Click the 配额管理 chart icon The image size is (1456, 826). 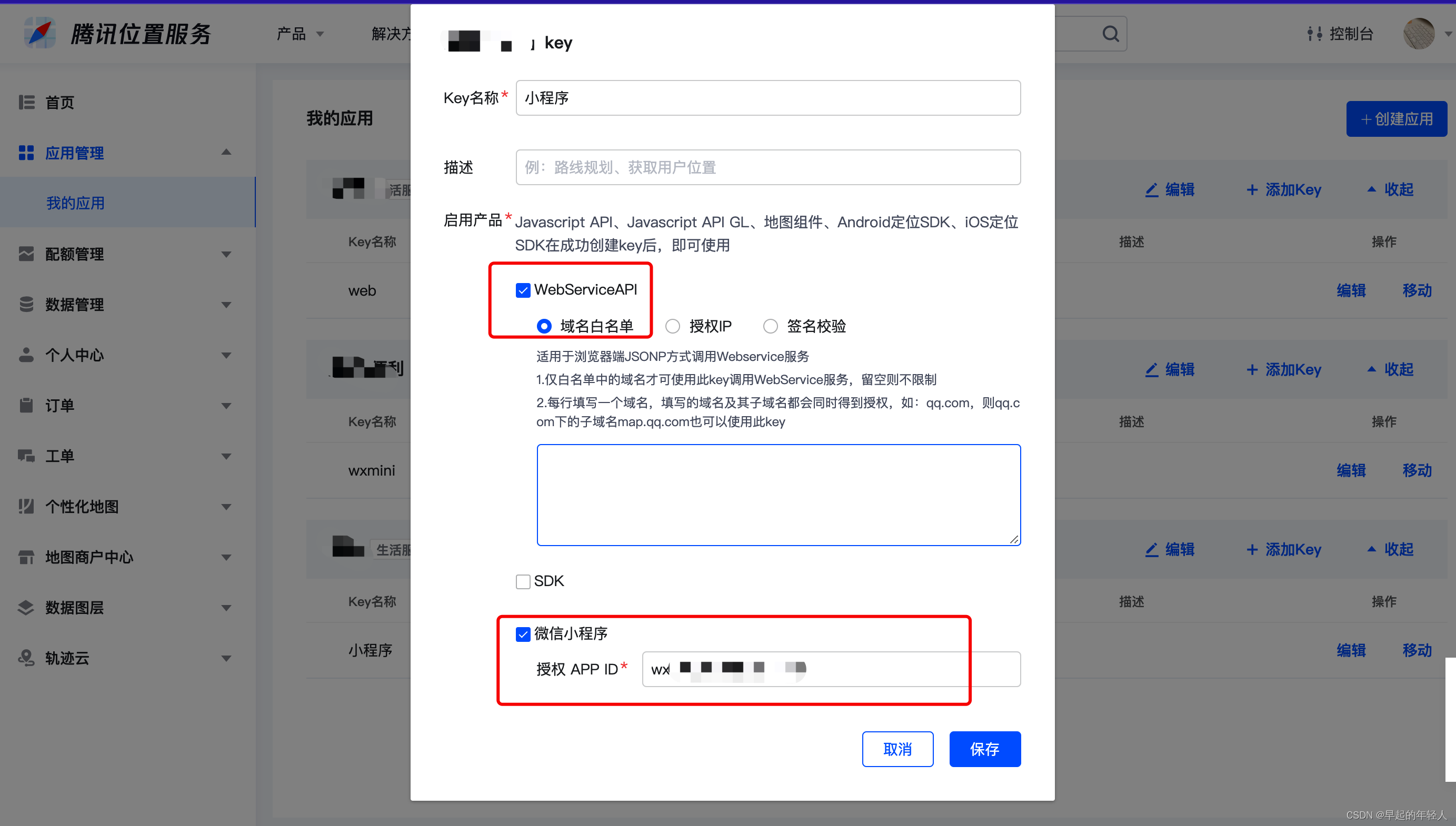point(26,254)
